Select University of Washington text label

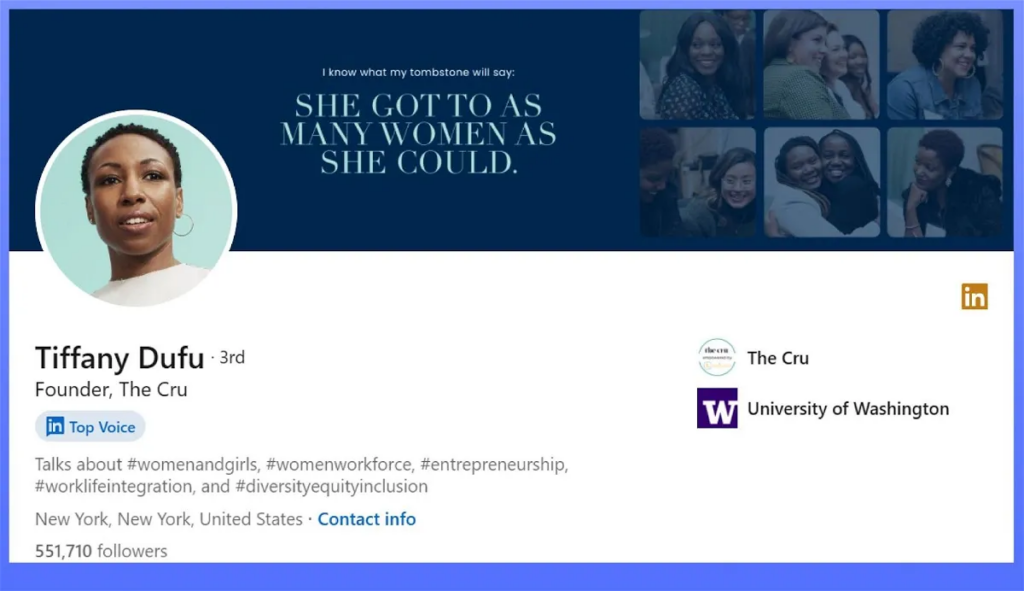click(x=849, y=408)
